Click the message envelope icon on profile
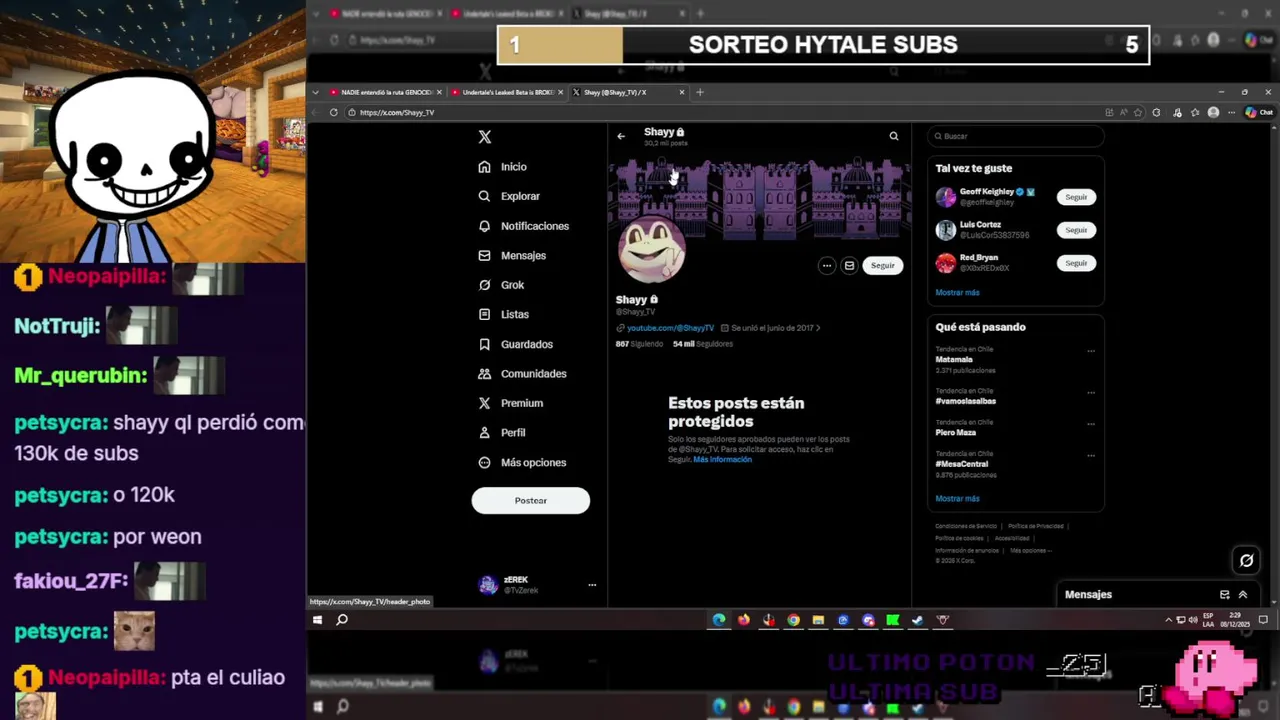1280x720 pixels. (x=849, y=265)
